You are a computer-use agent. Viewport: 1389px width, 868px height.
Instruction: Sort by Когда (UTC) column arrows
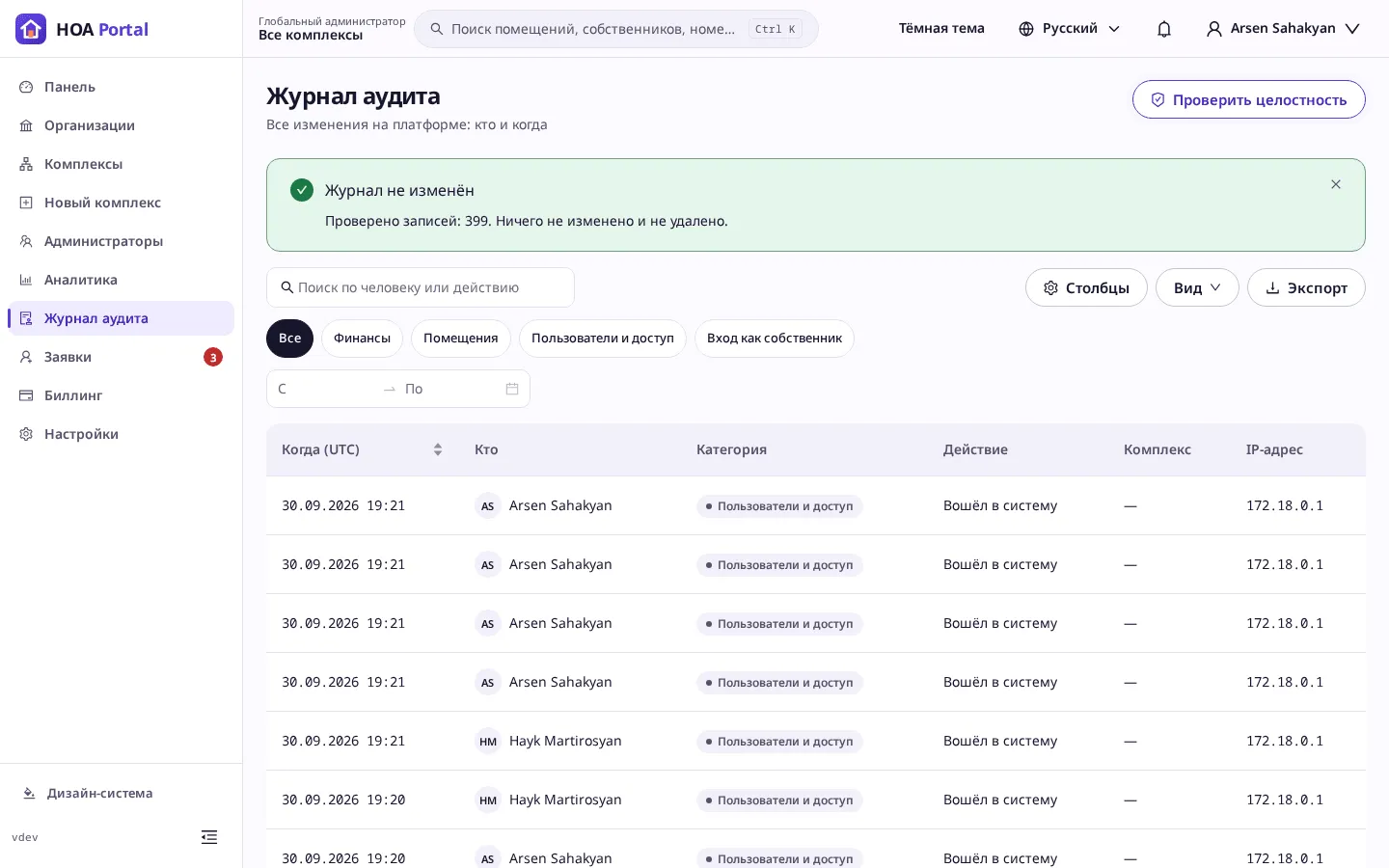coord(438,449)
